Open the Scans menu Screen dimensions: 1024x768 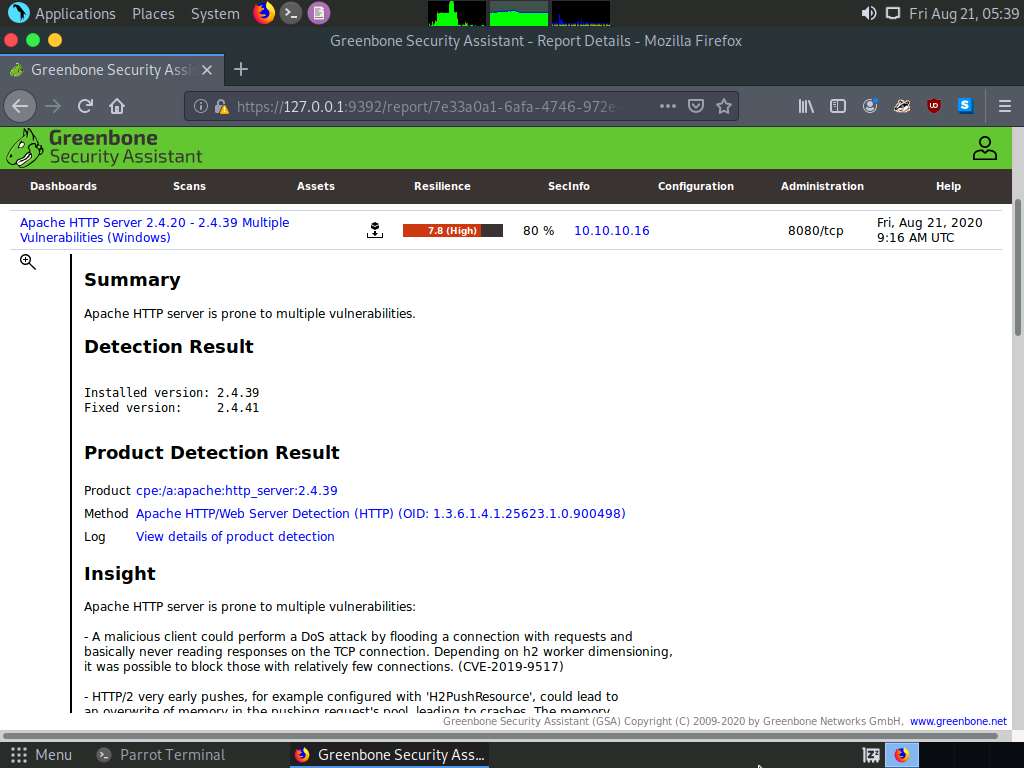tap(189, 186)
